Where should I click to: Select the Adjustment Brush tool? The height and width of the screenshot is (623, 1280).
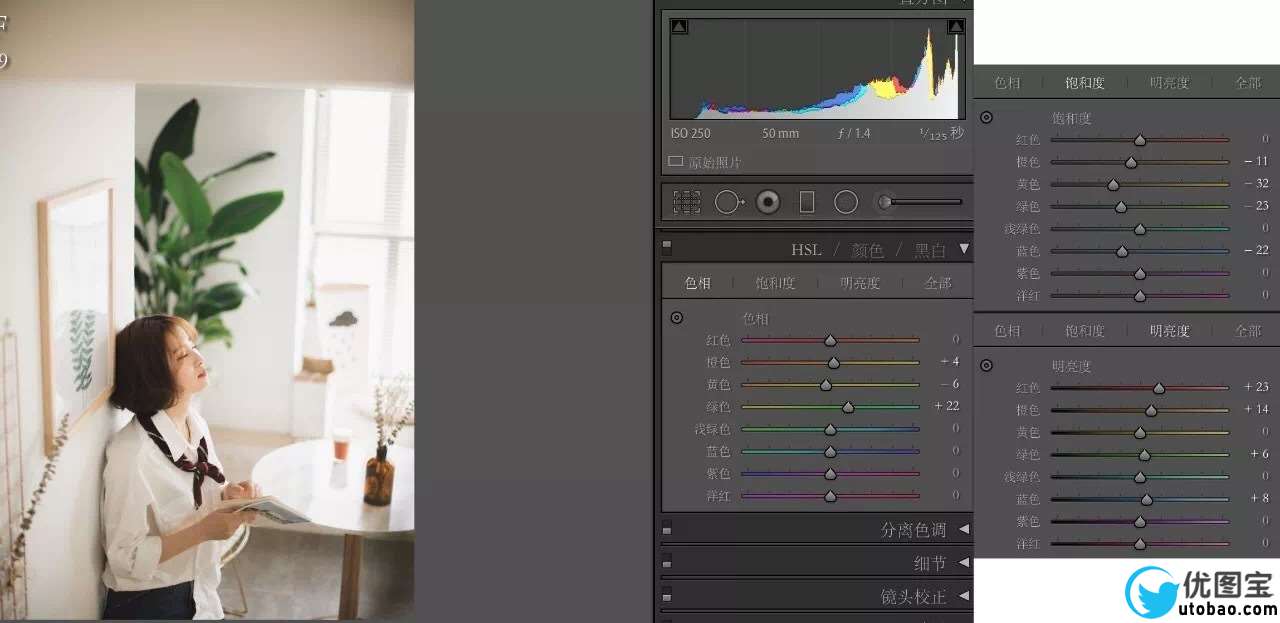(884, 202)
